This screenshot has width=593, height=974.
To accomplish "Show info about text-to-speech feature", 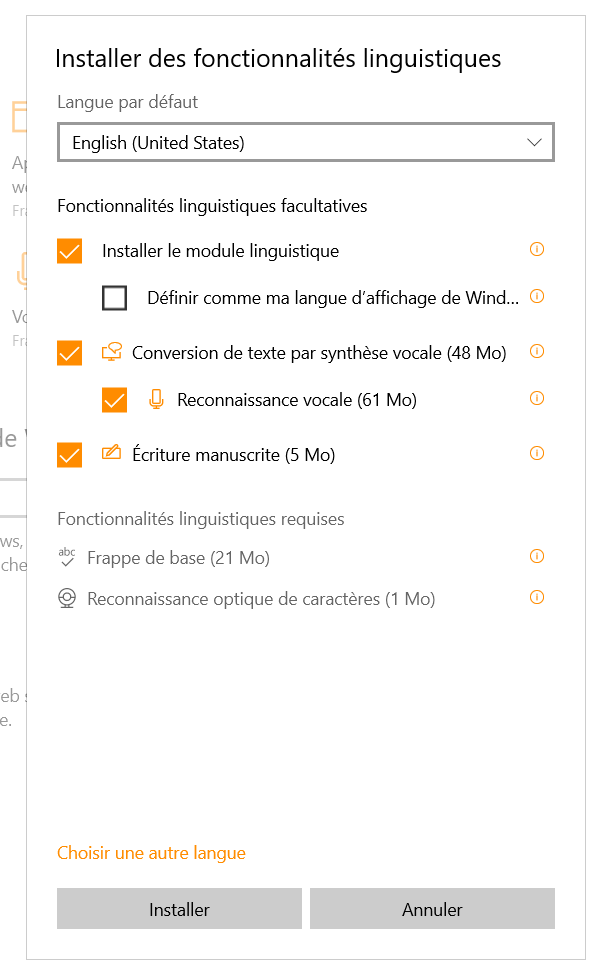I will click(537, 352).
